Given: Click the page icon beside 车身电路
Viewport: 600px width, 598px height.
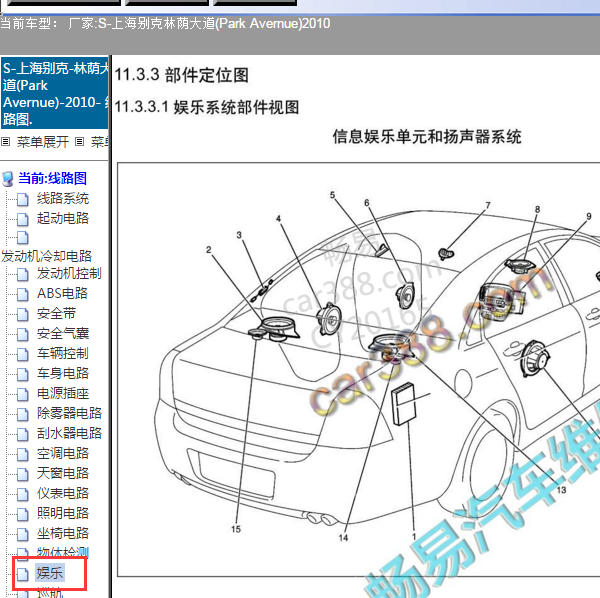Looking at the screenshot, I should coord(23,374).
